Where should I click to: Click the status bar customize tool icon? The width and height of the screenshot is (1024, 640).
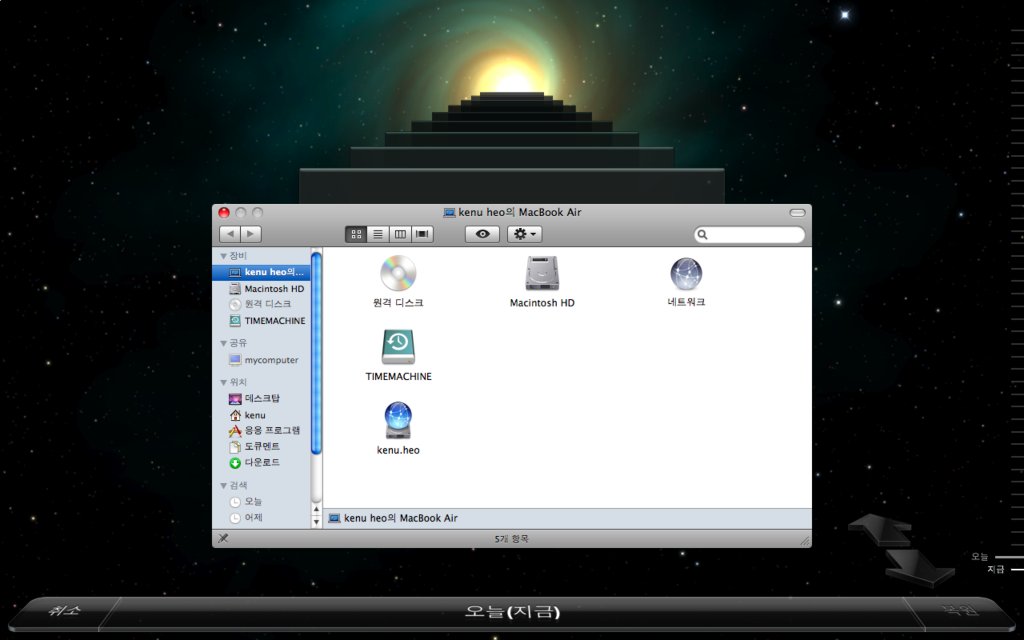tap(223, 538)
